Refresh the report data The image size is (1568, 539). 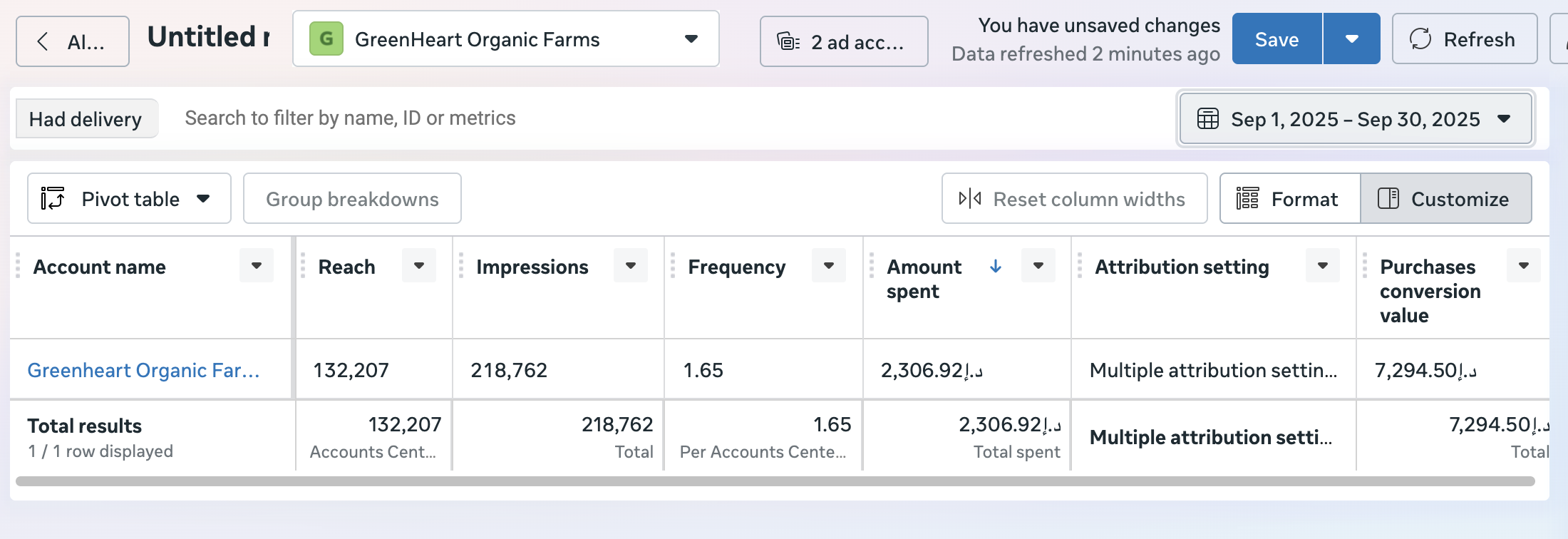1464,39
